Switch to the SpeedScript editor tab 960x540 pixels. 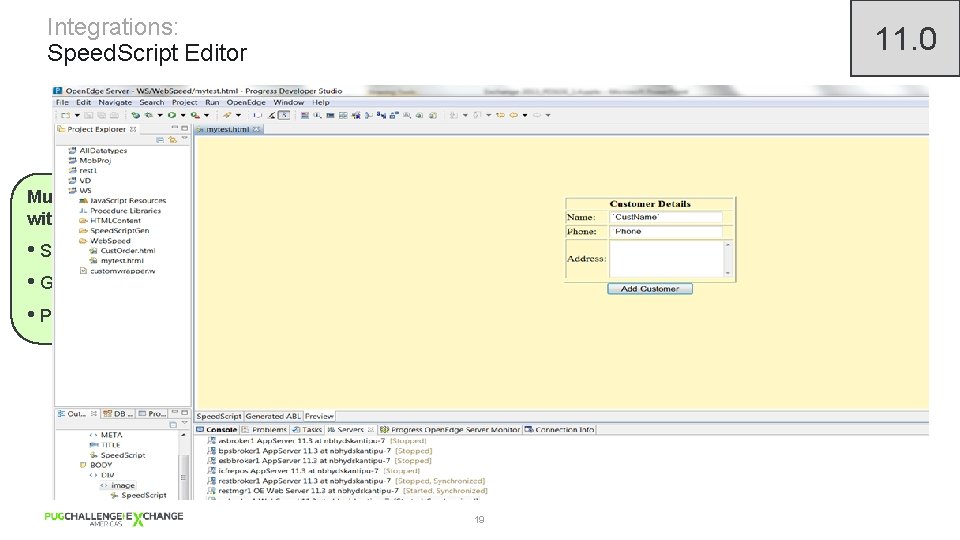coord(219,416)
